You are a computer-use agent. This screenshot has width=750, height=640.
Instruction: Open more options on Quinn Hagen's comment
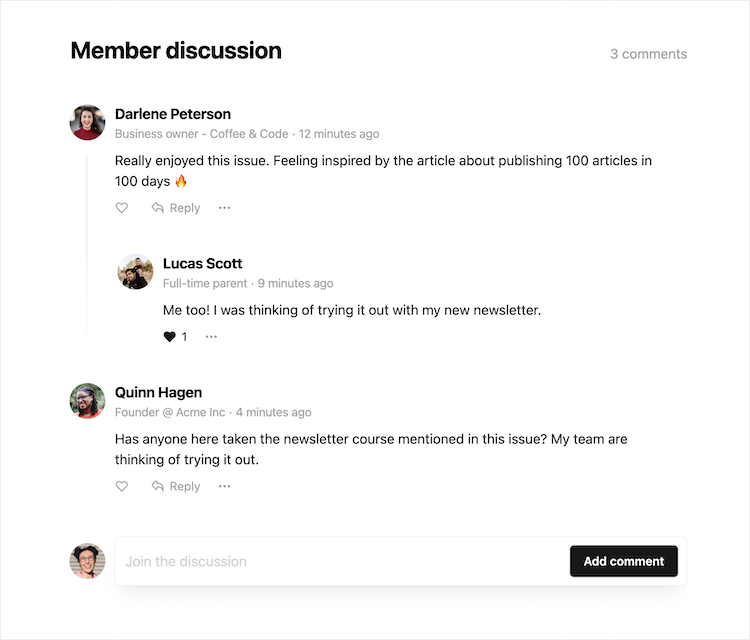pyautogui.click(x=224, y=486)
